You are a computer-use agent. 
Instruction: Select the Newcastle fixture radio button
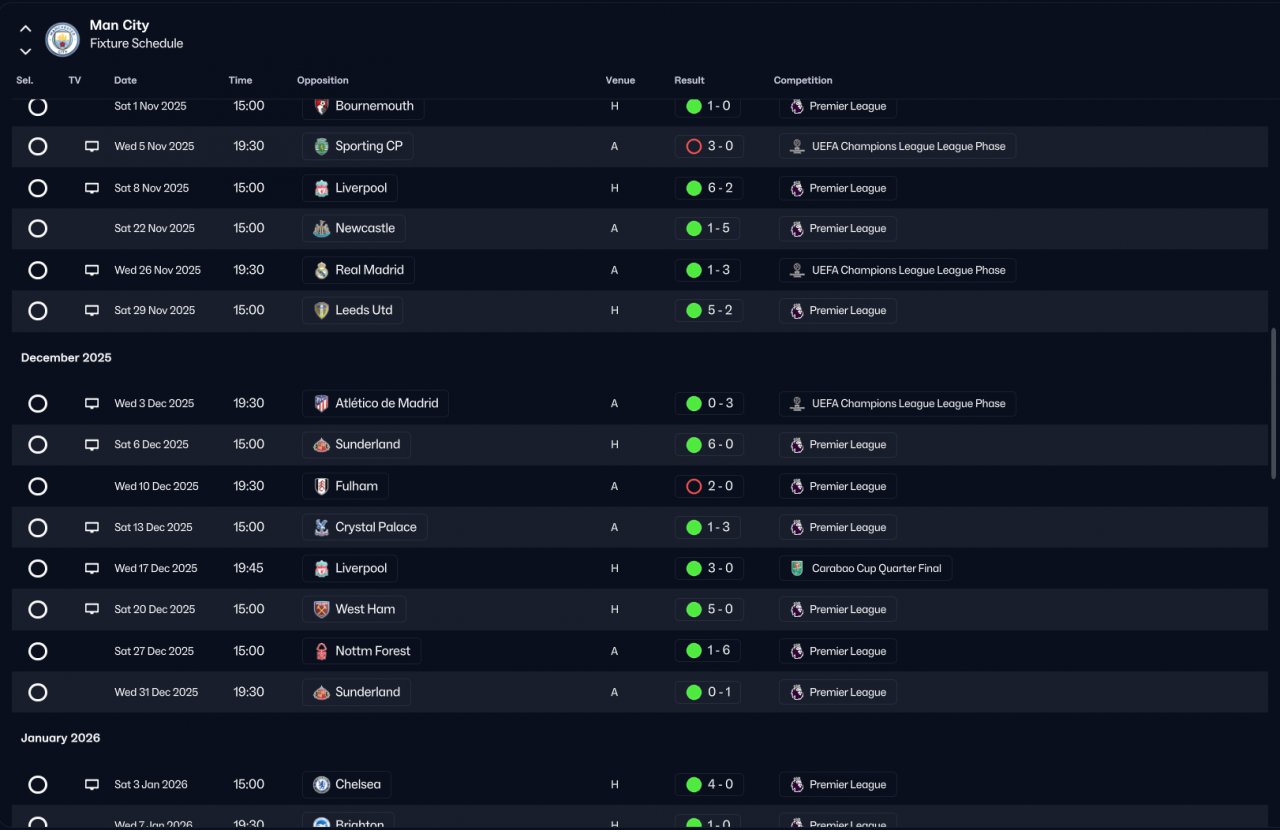[38, 229]
